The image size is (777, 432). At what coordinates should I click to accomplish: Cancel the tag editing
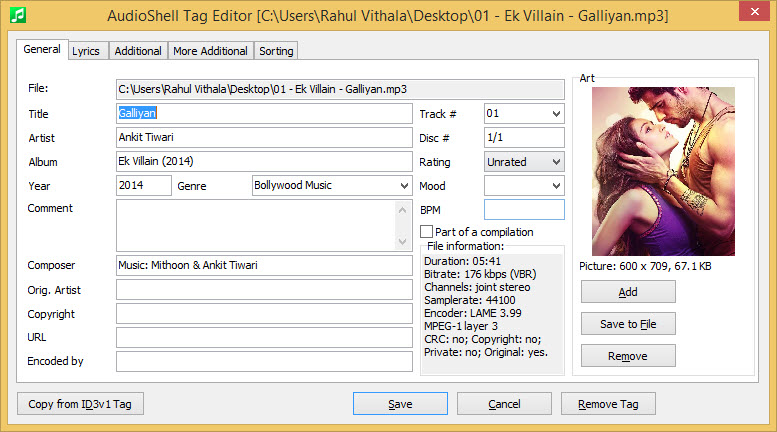point(504,404)
